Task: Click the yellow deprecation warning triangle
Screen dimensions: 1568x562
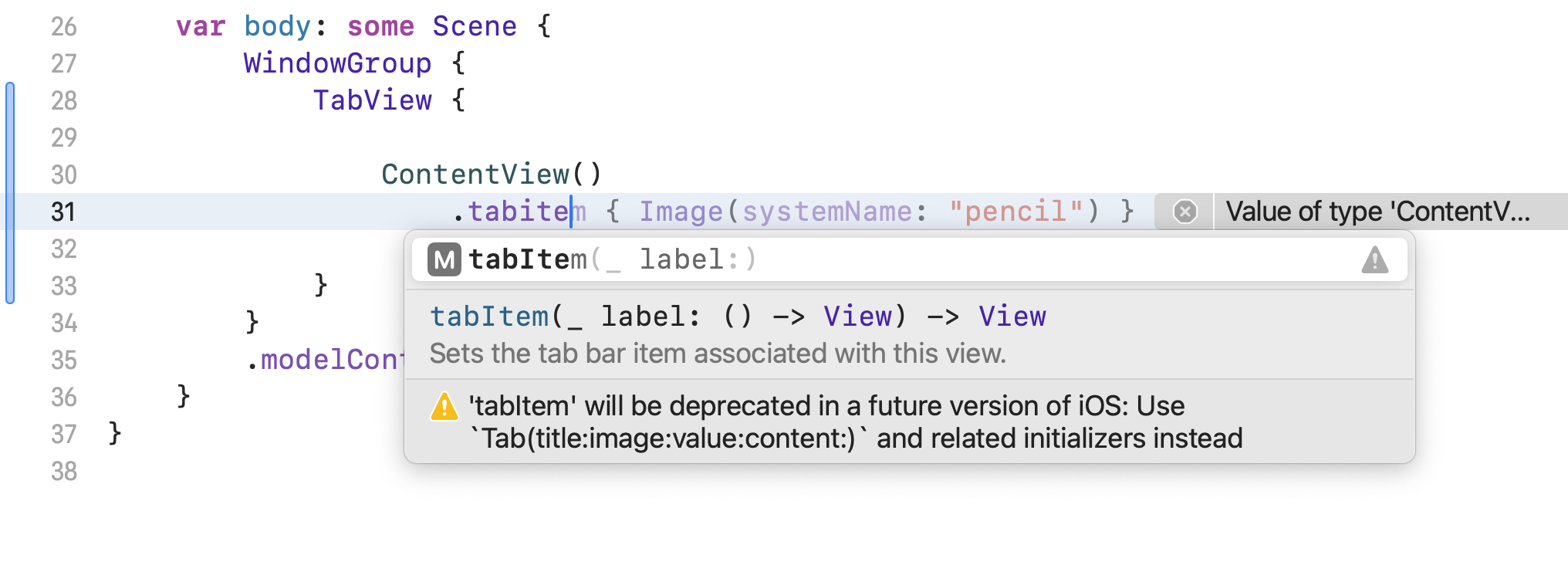Action: click(x=445, y=406)
